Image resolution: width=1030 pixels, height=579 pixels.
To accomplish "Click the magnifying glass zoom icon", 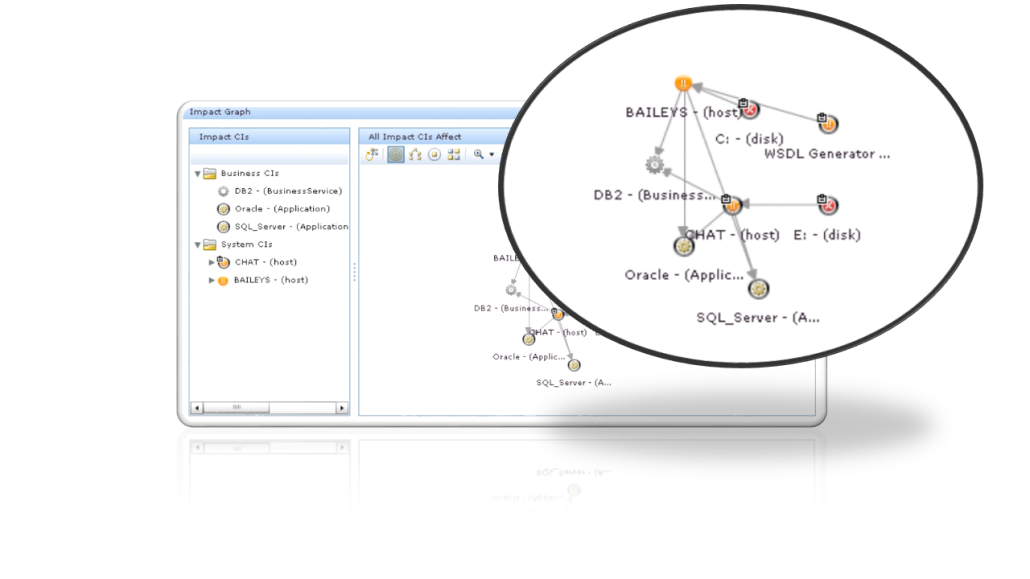I will pyautogui.click(x=479, y=154).
